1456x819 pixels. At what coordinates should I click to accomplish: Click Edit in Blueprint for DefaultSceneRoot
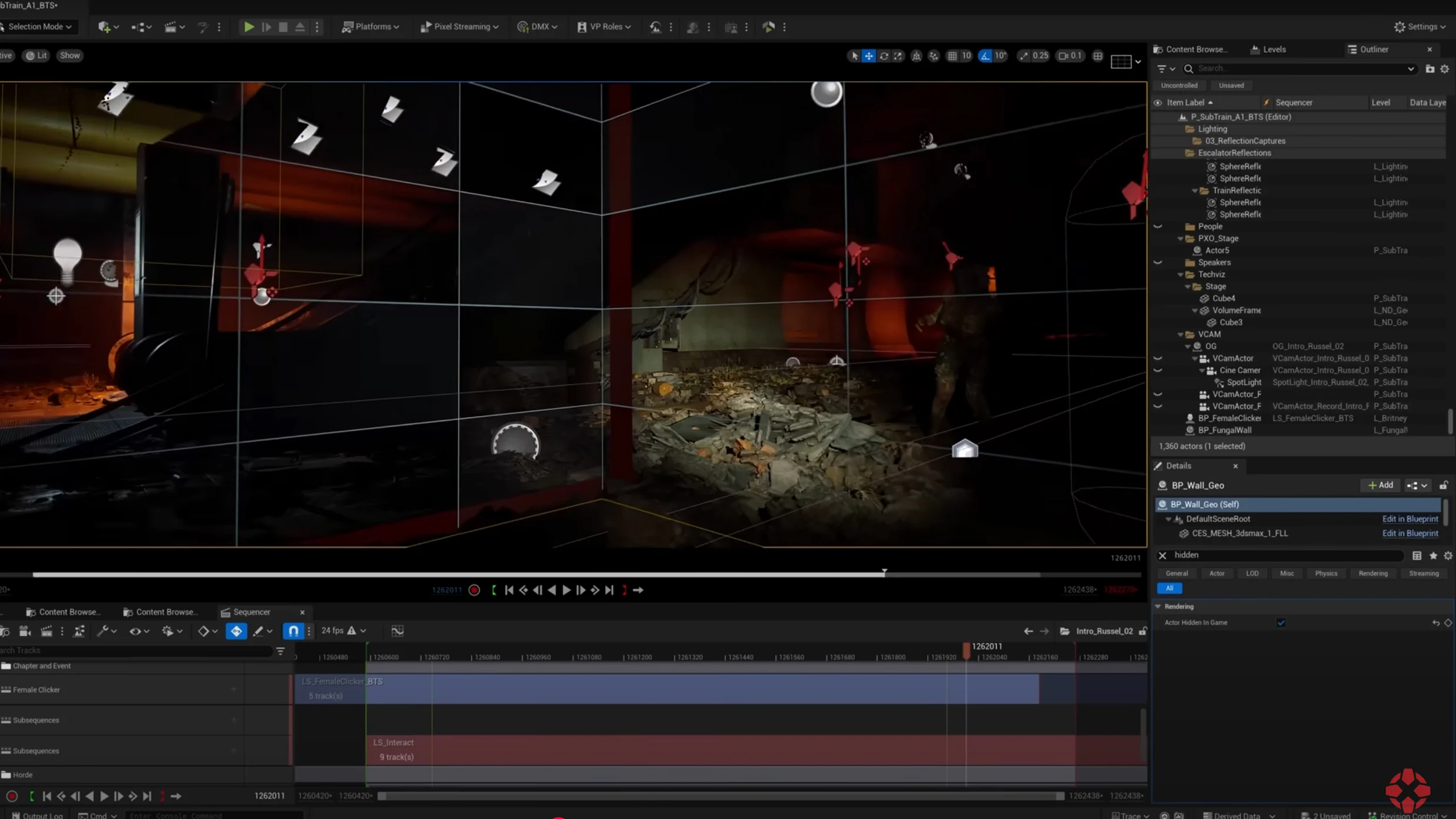1410,519
